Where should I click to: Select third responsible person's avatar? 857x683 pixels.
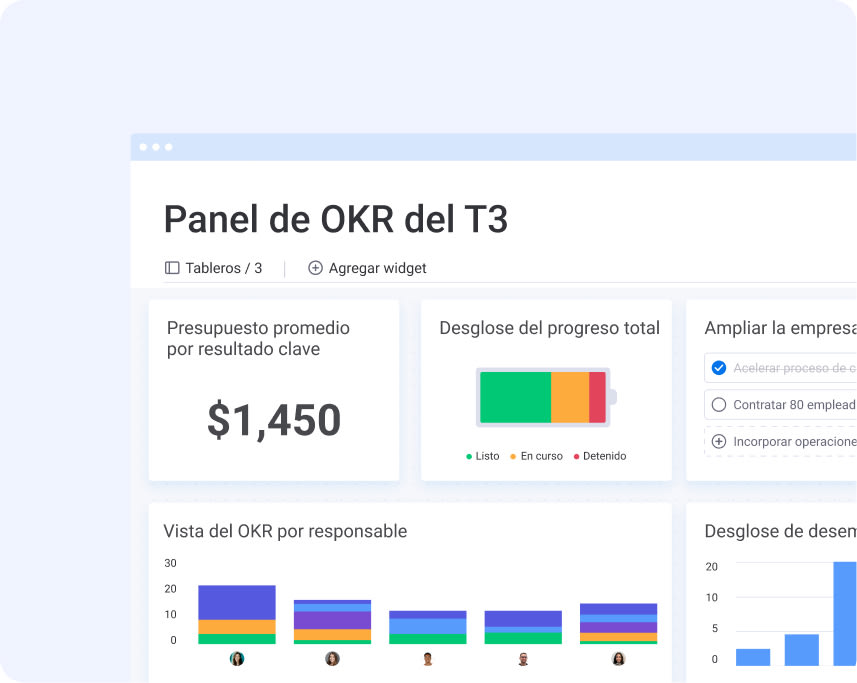click(427, 658)
